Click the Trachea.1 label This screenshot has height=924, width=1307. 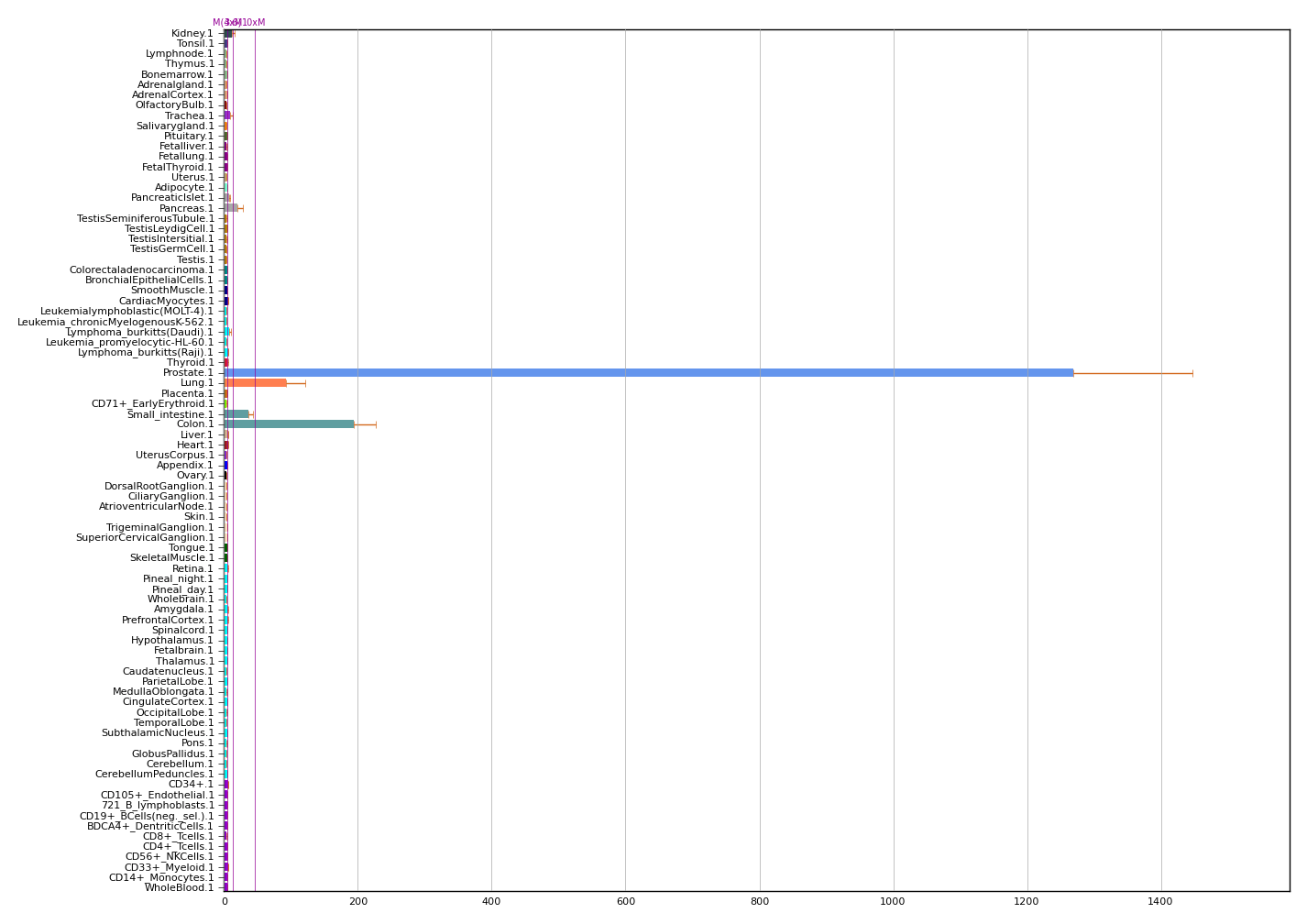click(x=189, y=115)
